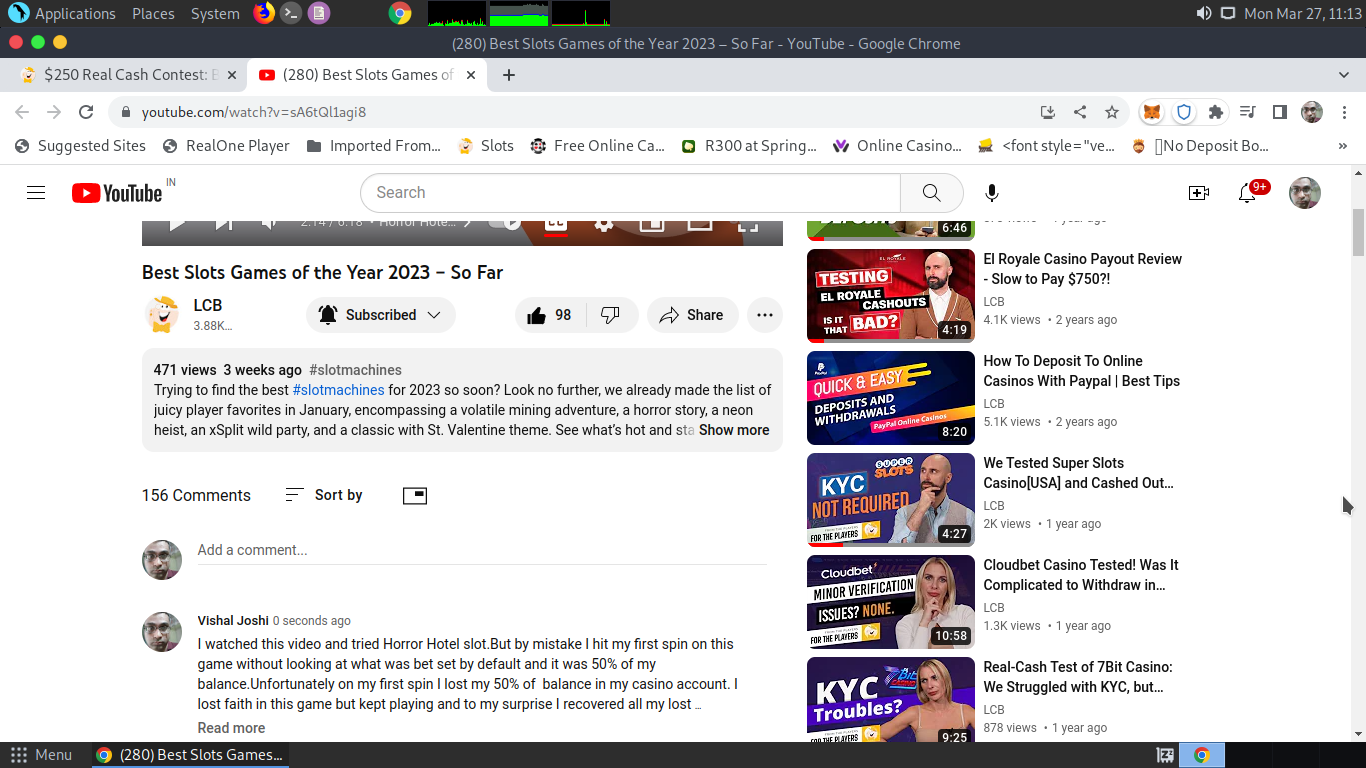
Task: Open El Royale Casino Payout Review thumbnail
Action: 891,295
